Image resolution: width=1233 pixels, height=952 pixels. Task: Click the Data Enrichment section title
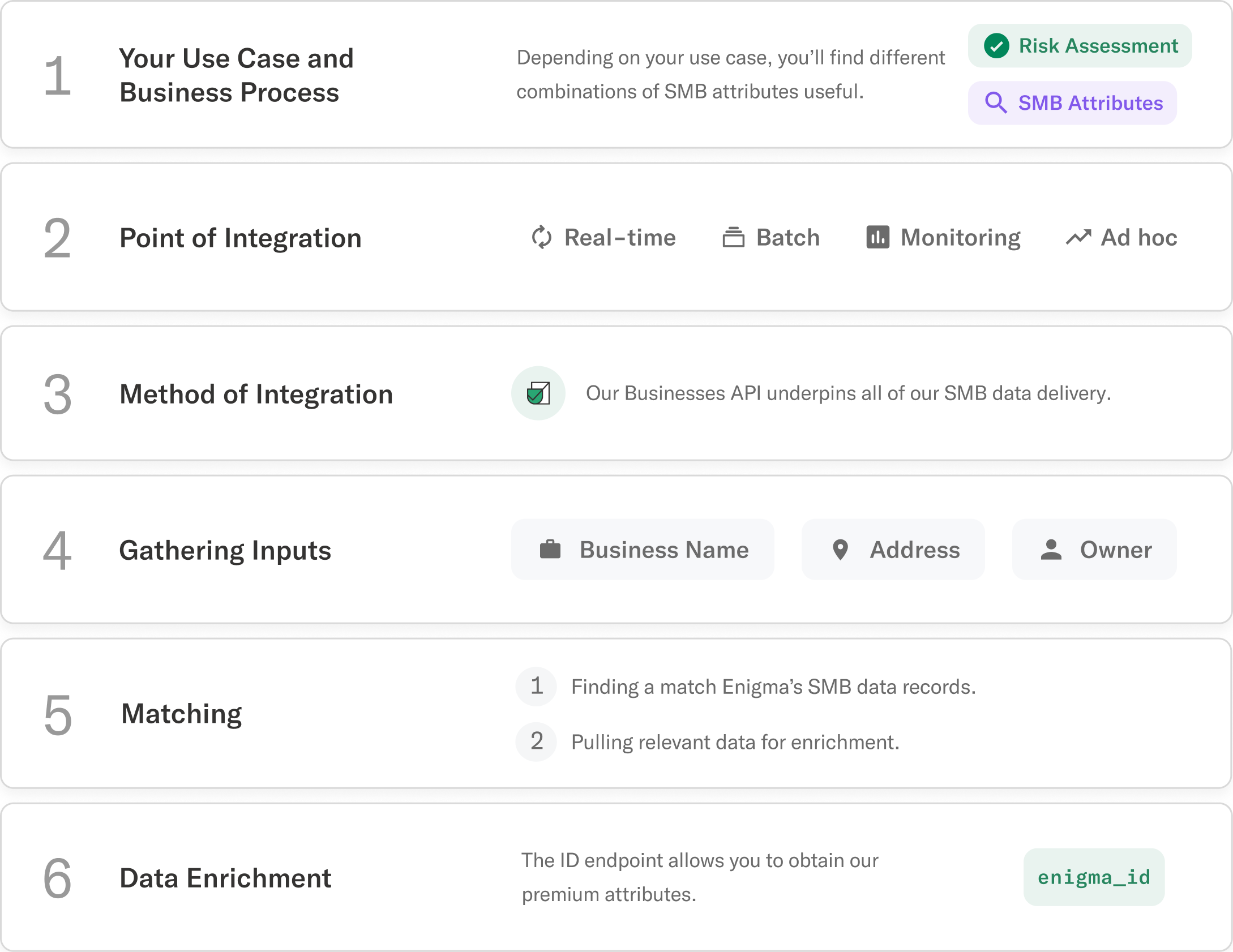pyautogui.click(x=225, y=878)
